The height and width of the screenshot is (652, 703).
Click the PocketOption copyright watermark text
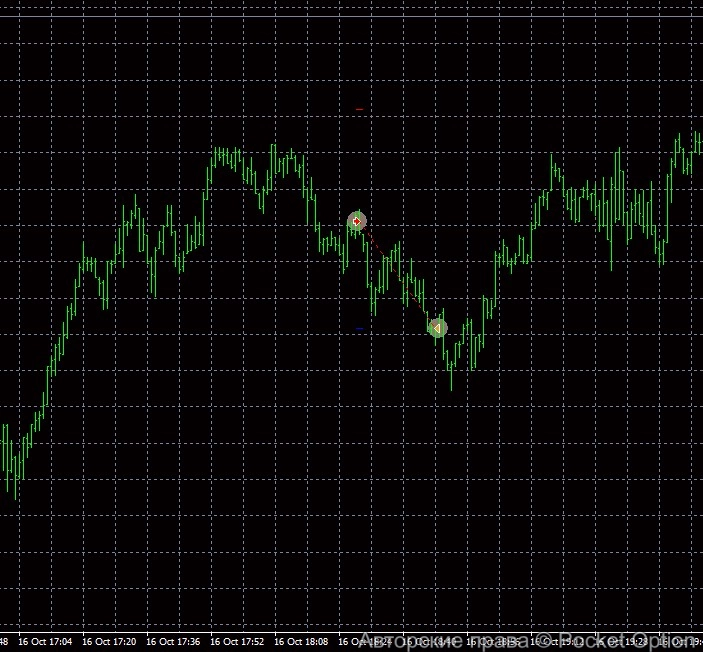pos(529,639)
